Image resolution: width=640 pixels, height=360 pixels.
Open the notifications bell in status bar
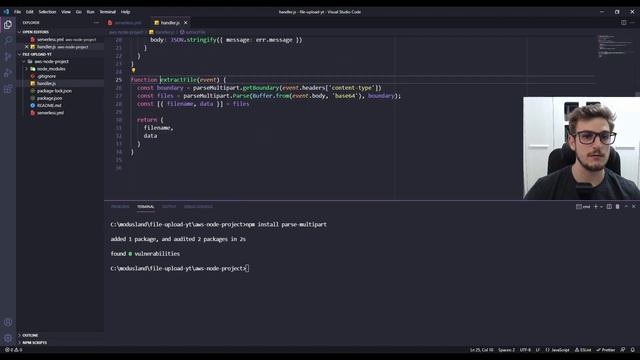coord(633,350)
